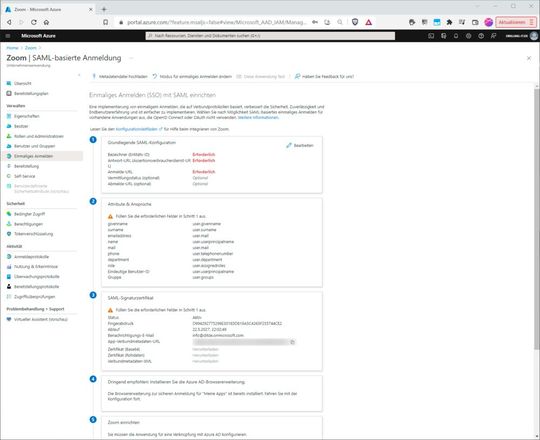Open Übersicht in the sidebar

click(23, 83)
